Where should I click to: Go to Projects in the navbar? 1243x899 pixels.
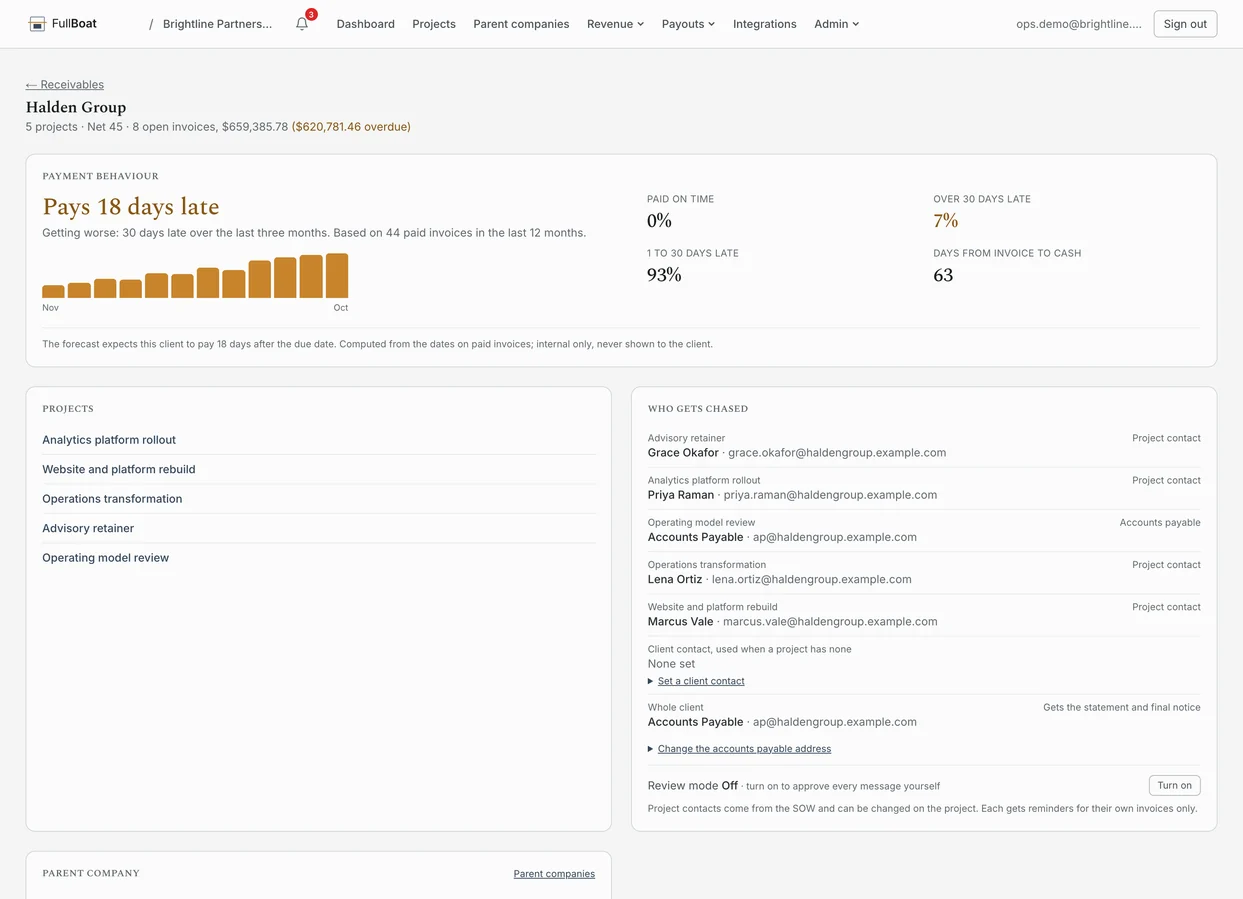point(434,24)
